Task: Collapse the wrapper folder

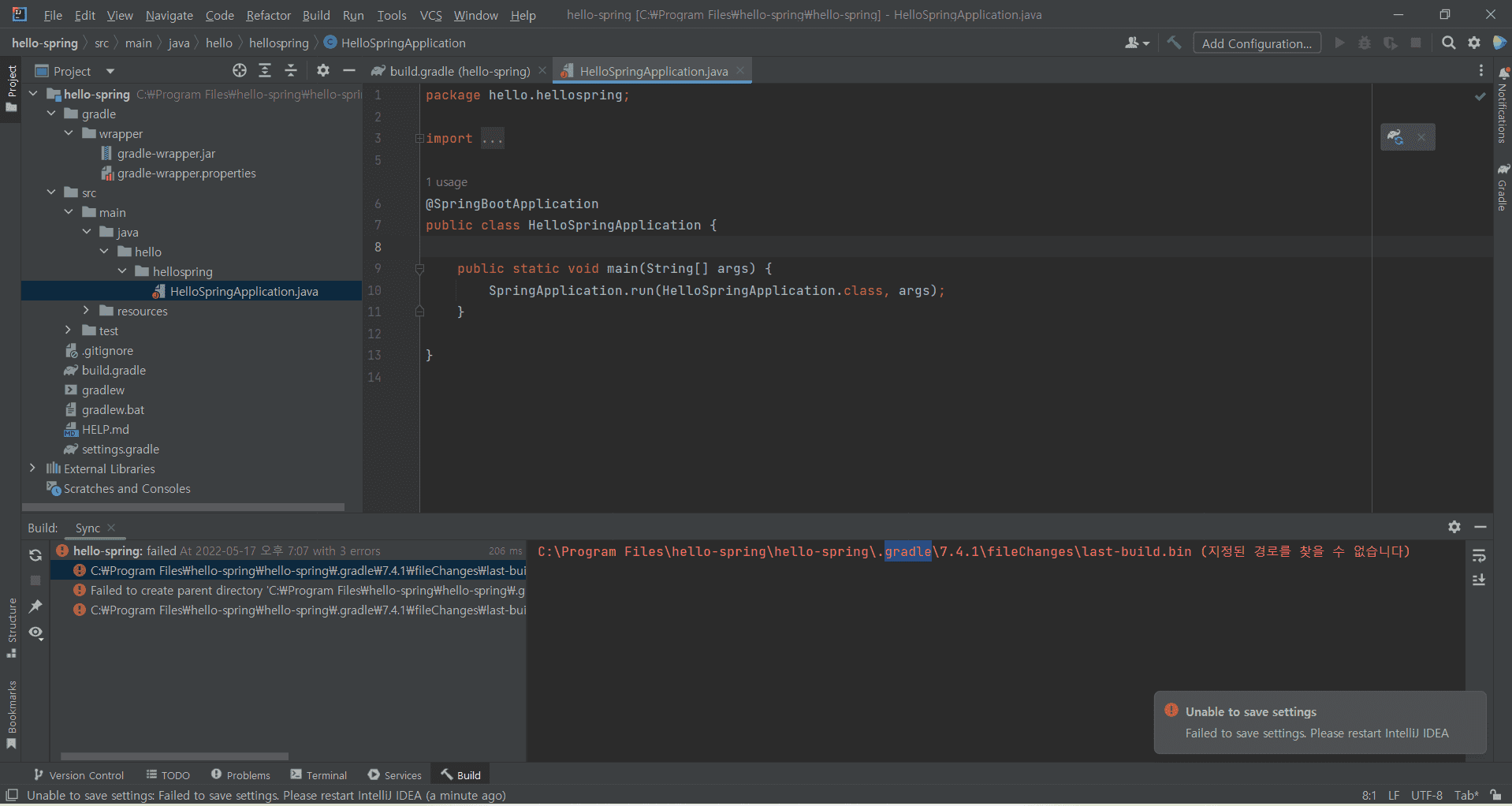Action: [x=69, y=133]
